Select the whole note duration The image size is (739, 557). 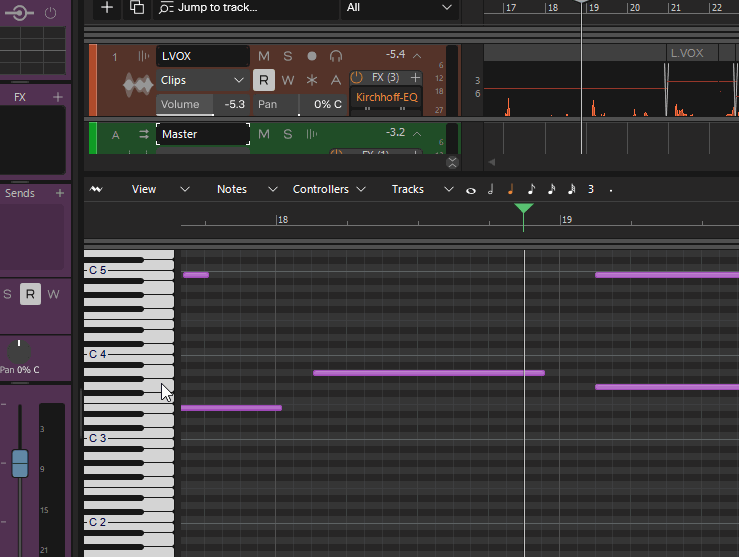[x=471, y=190]
